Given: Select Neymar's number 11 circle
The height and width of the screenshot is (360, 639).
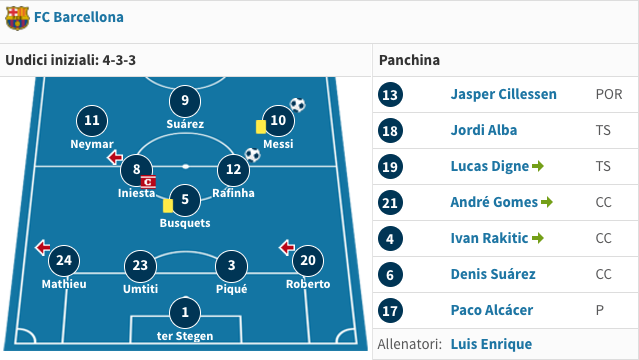Looking at the screenshot, I should pos(92,121).
